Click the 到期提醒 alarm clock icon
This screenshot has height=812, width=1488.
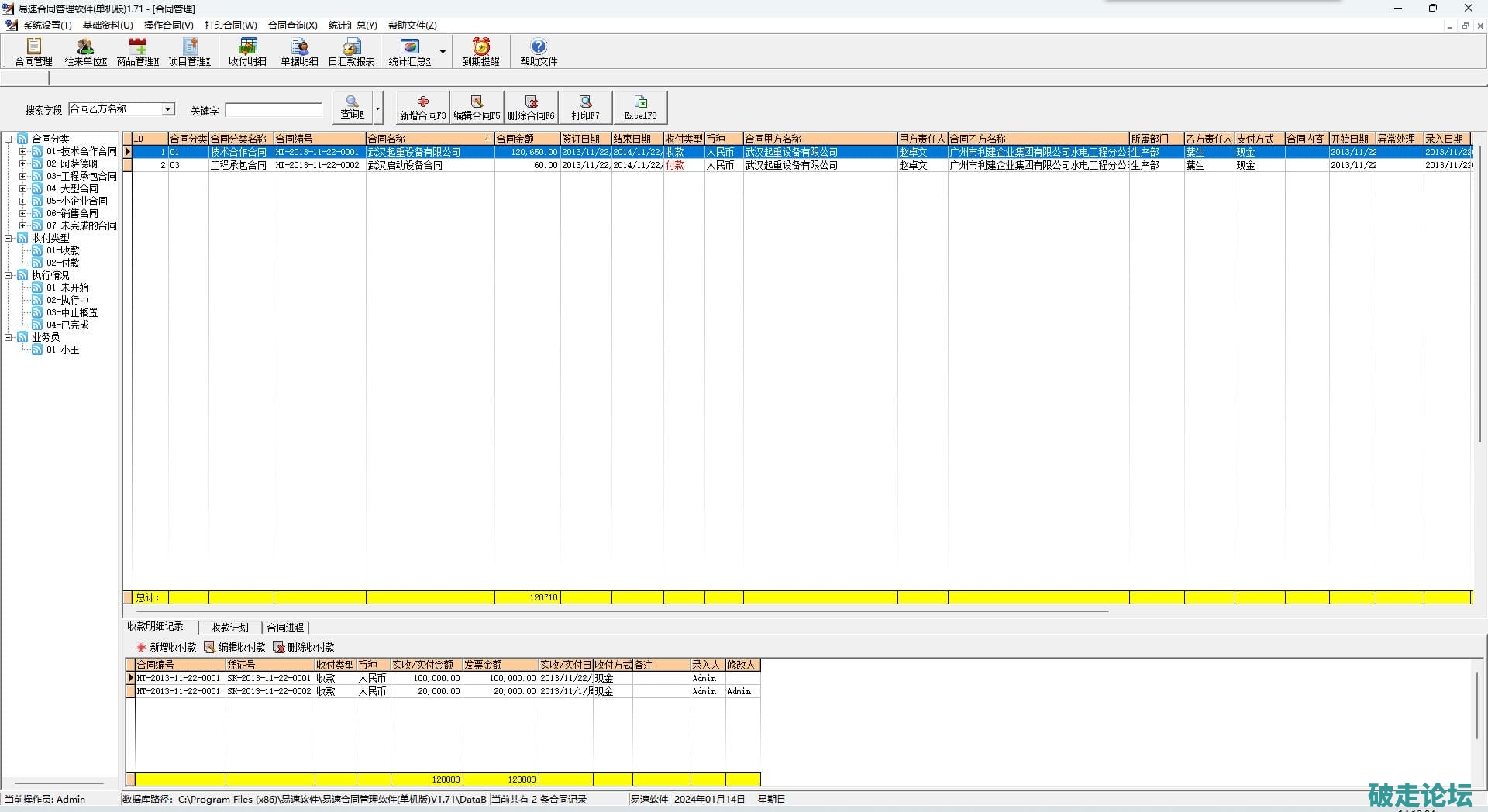(480, 52)
